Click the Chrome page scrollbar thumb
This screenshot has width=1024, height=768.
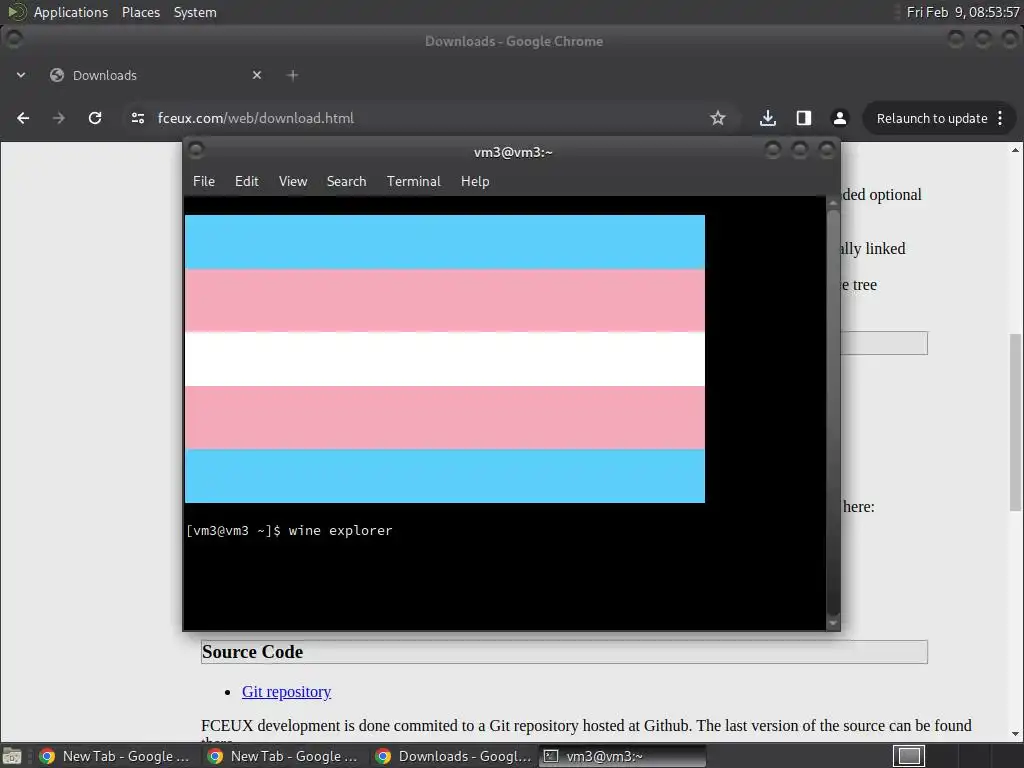(1015, 422)
